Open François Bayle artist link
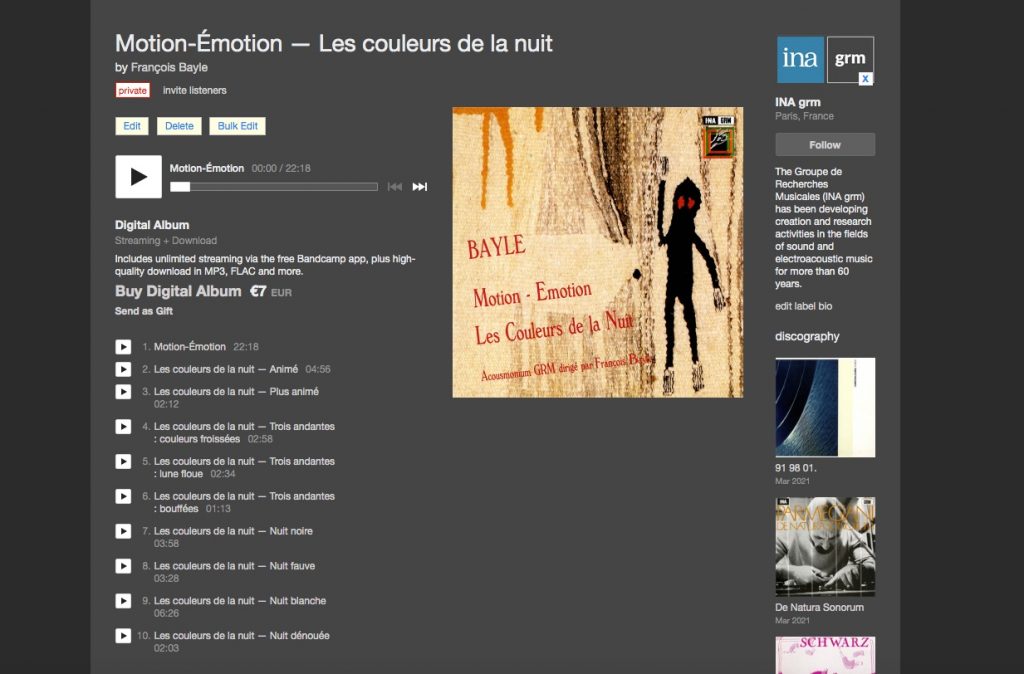Image resolution: width=1024 pixels, height=674 pixels. (x=169, y=67)
